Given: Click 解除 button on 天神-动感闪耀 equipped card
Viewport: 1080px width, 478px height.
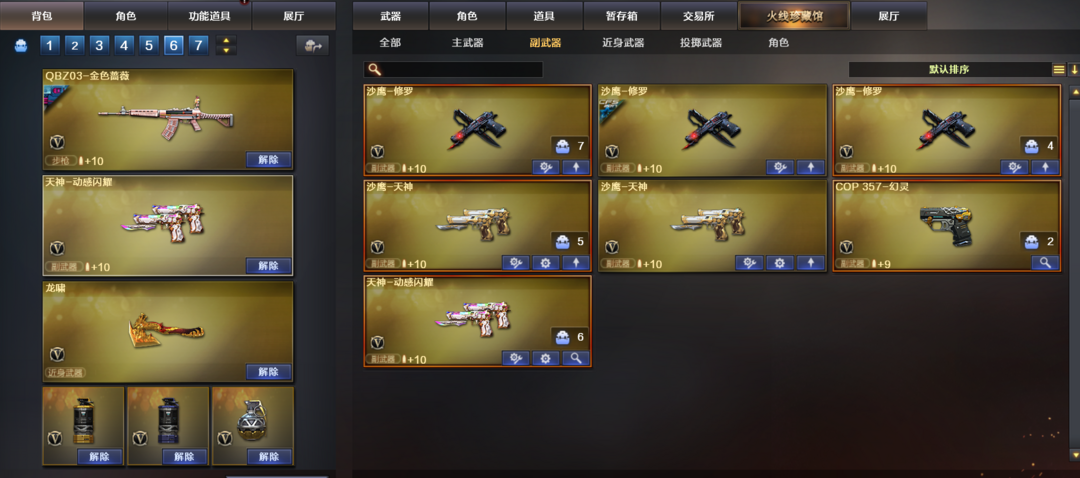Looking at the screenshot, I should (269, 266).
